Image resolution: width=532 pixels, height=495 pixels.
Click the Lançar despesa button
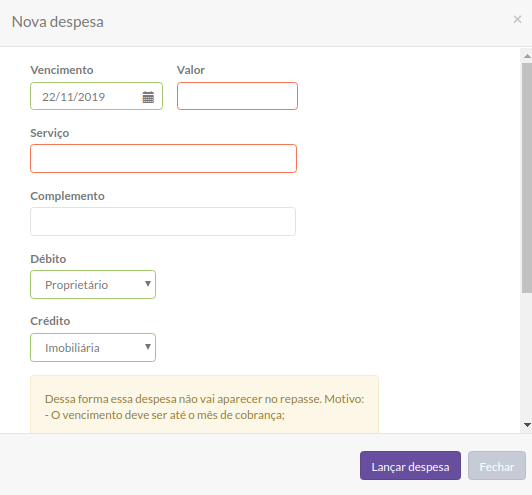click(x=410, y=465)
